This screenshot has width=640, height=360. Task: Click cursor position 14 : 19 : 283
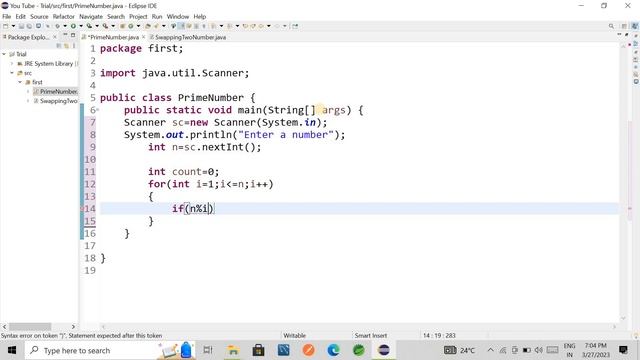pos(439,336)
